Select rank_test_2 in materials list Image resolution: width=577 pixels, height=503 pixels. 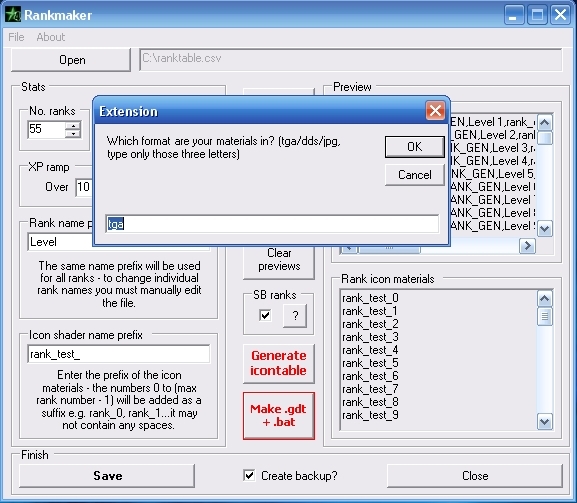tap(370, 324)
